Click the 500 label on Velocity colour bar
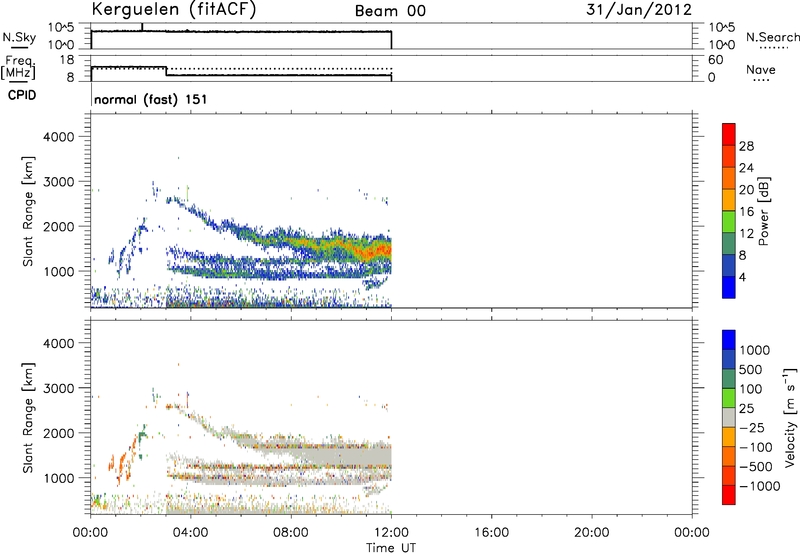Image resolution: width=800 pixels, height=554 pixels. point(751,369)
